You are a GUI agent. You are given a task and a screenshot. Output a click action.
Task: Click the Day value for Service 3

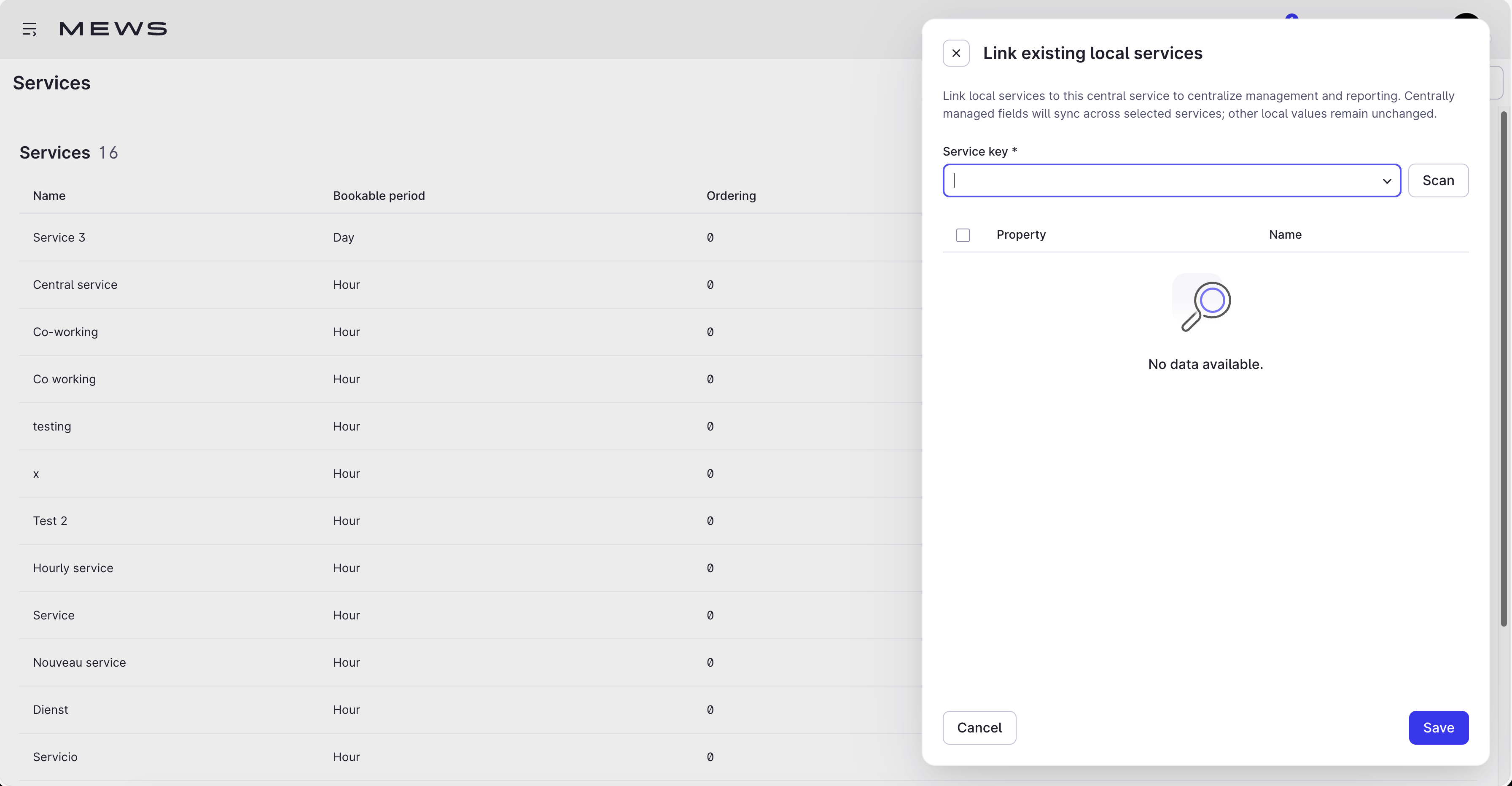(343, 238)
